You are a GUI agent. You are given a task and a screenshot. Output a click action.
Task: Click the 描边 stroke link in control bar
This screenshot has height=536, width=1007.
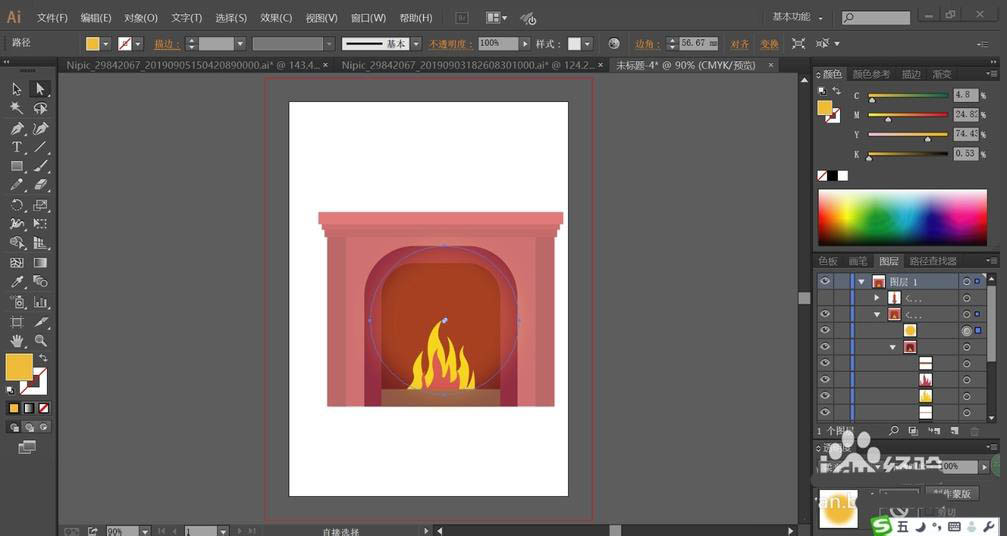pyautogui.click(x=167, y=44)
